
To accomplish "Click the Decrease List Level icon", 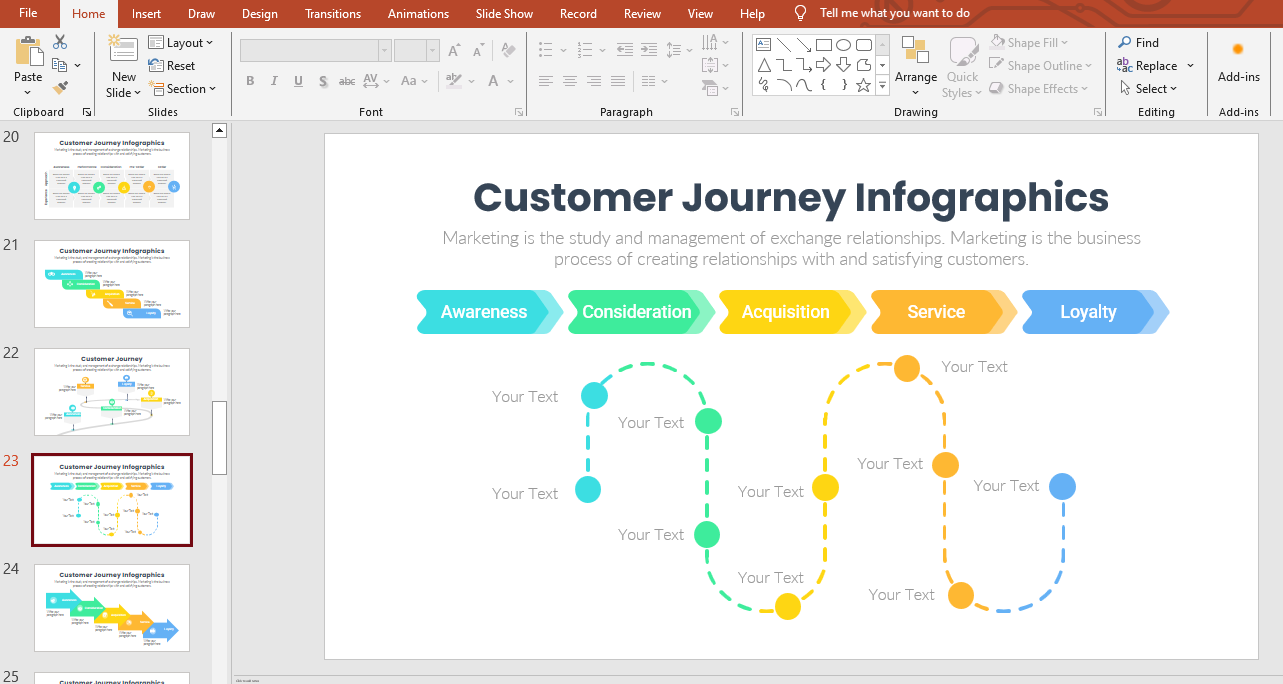I will (x=625, y=50).
